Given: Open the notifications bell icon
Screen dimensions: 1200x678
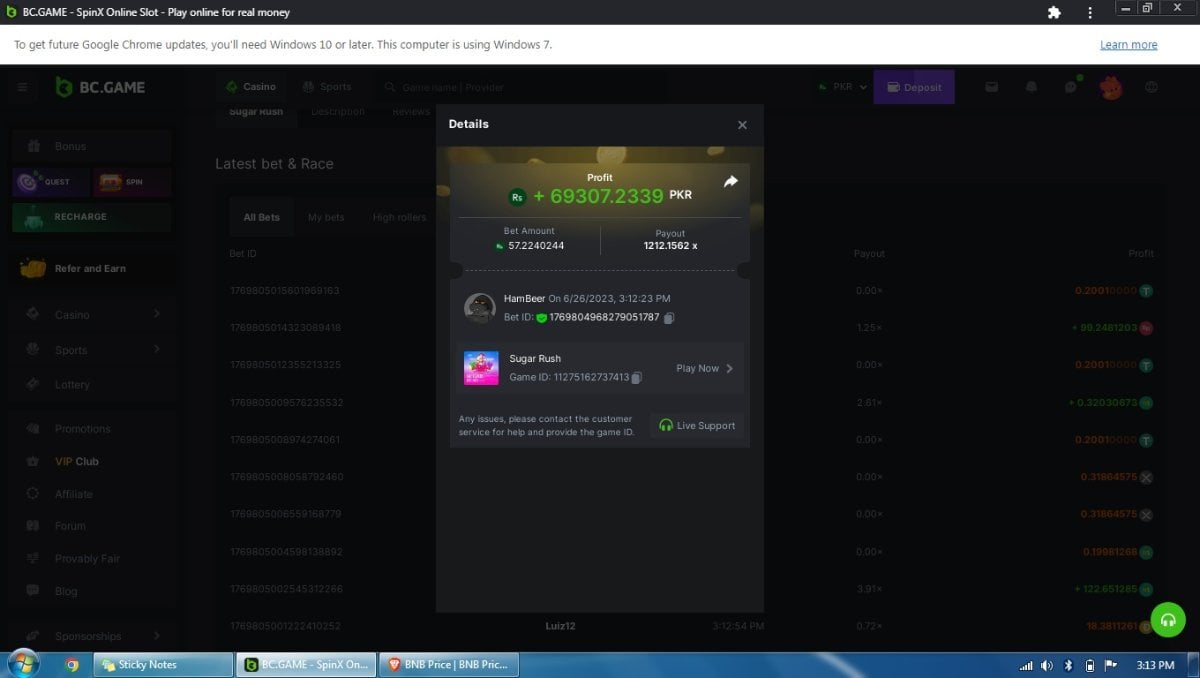Looking at the screenshot, I should (x=1031, y=87).
